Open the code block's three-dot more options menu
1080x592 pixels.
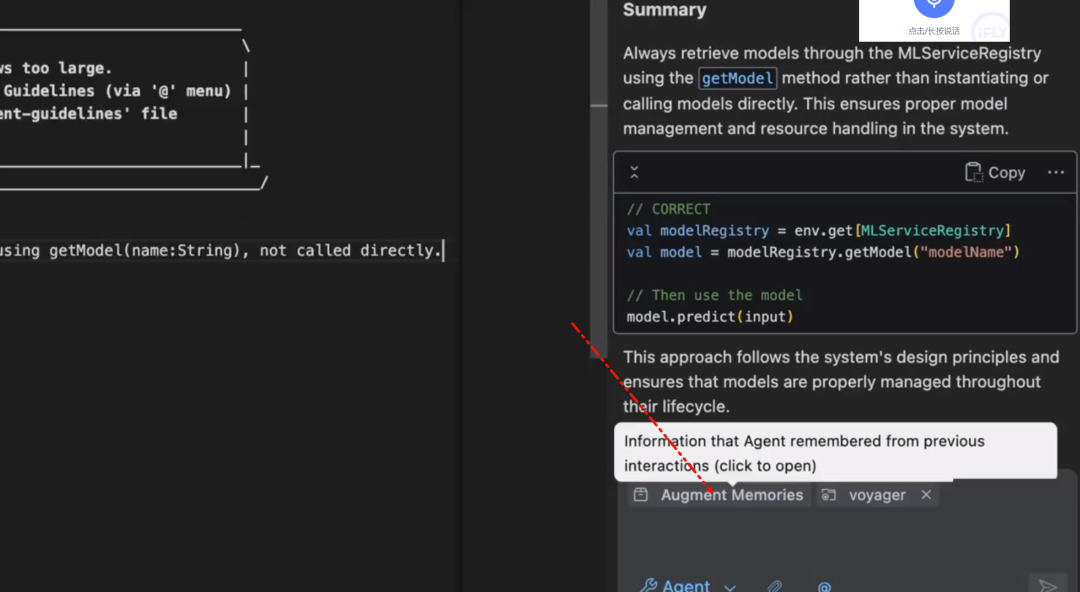pyautogui.click(x=1056, y=172)
